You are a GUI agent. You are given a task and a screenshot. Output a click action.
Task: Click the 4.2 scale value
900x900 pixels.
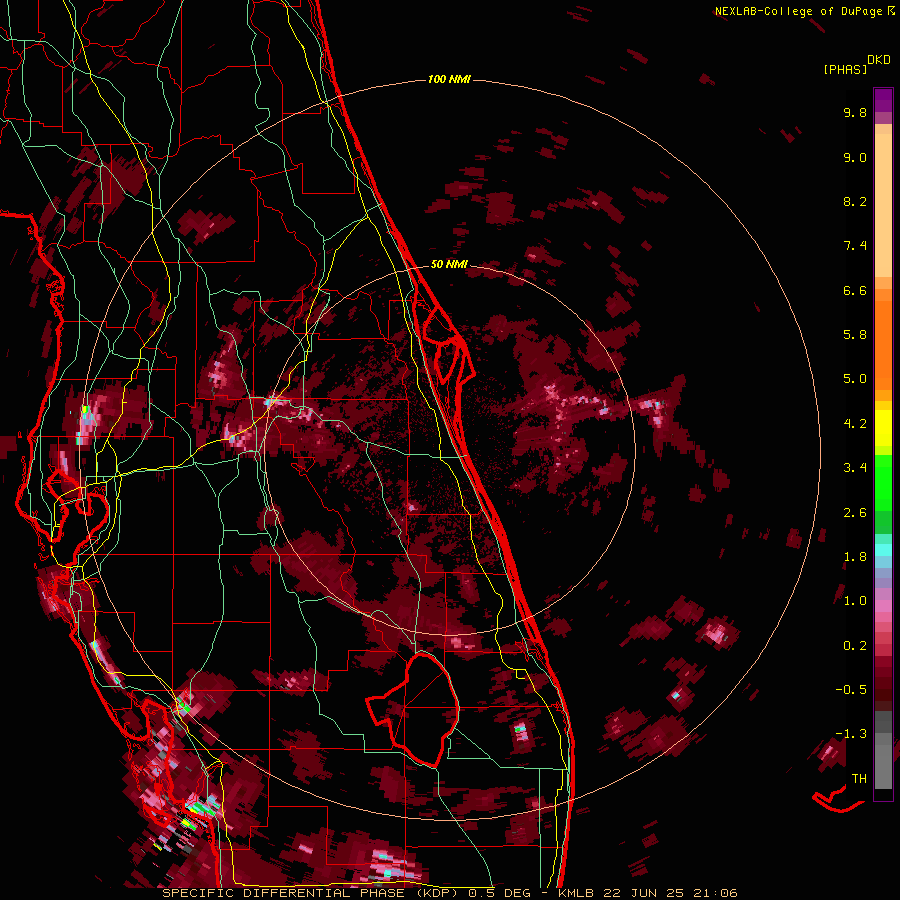coord(855,424)
